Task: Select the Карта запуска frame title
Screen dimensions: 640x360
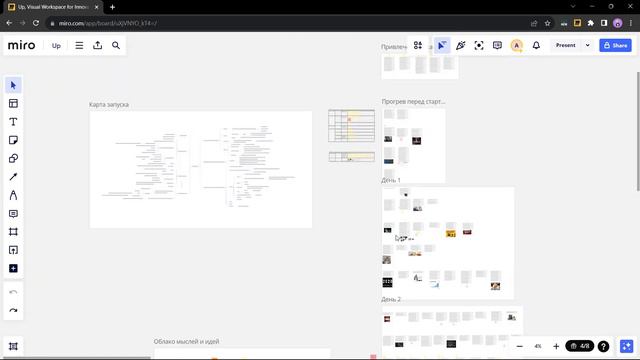Action: coord(109,104)
